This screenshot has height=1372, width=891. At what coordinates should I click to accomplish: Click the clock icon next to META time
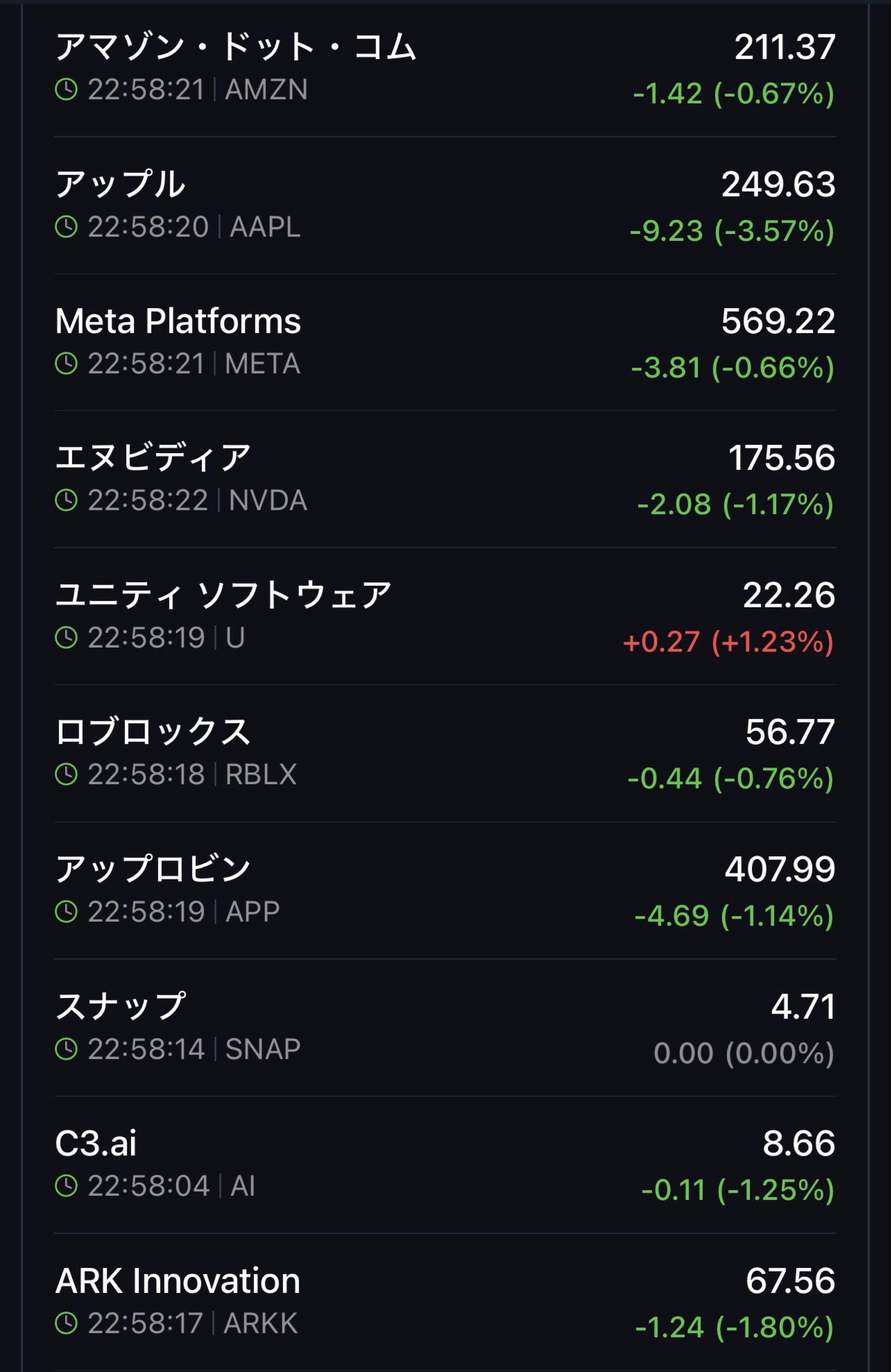pyautogui.click(x=66, y=364)
